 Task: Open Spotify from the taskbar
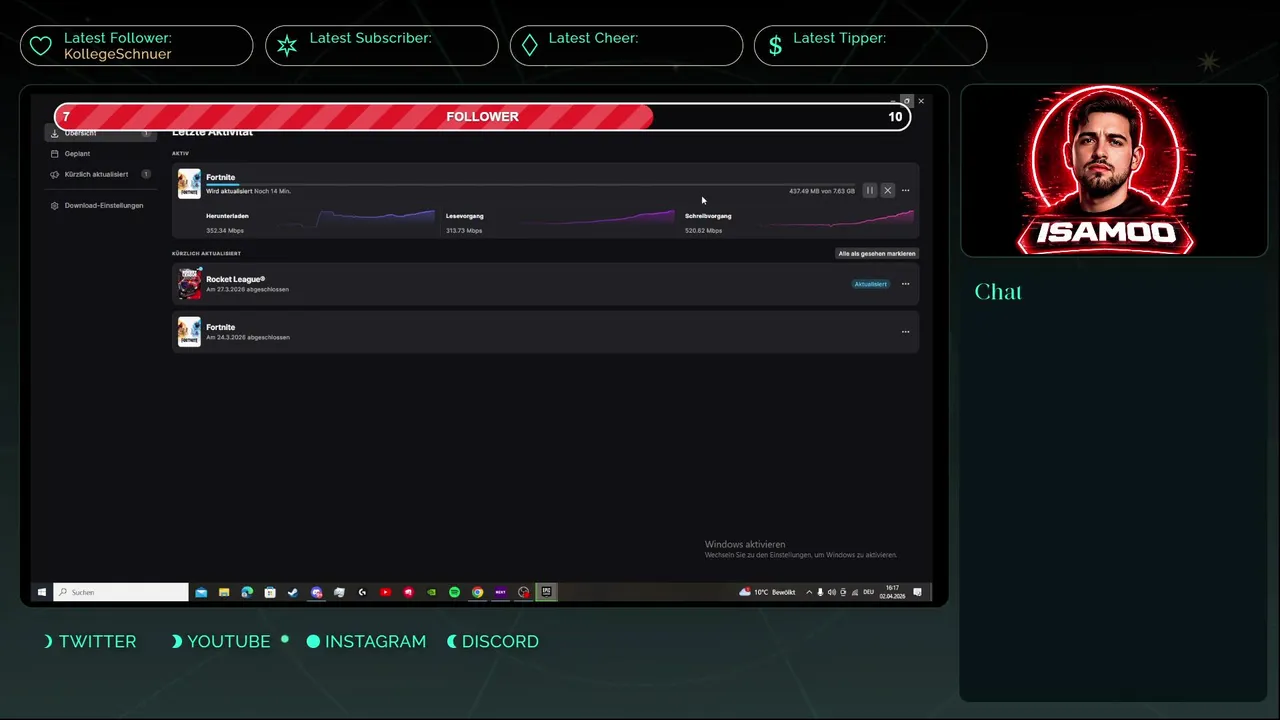454,592
